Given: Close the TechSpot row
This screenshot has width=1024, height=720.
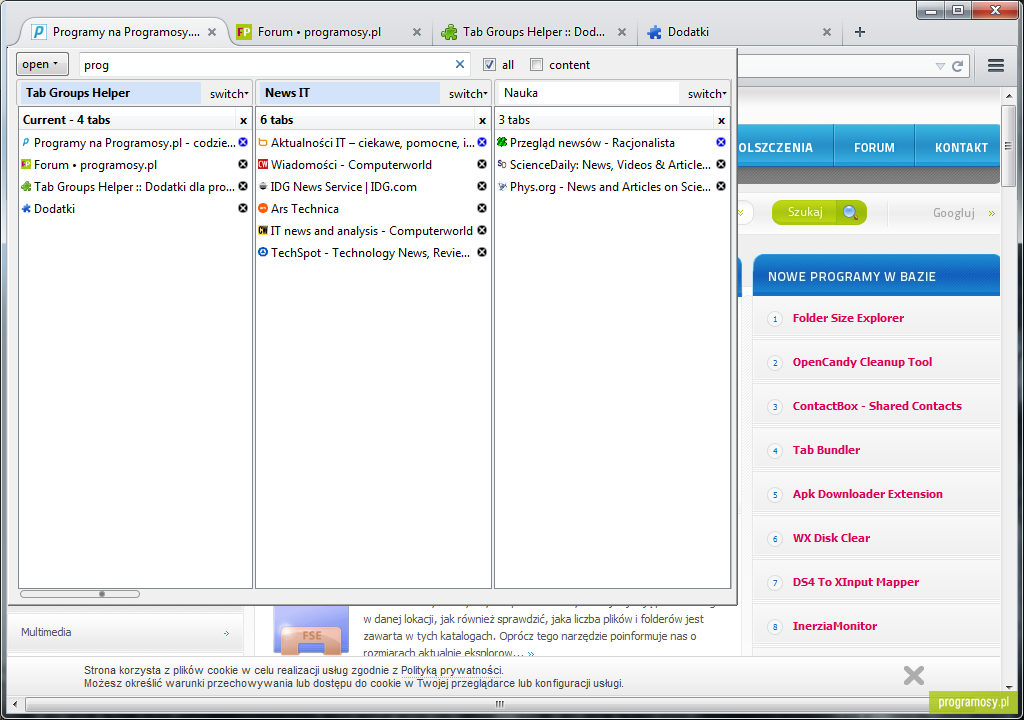Looking at the screenshot, I should (482, 252).
